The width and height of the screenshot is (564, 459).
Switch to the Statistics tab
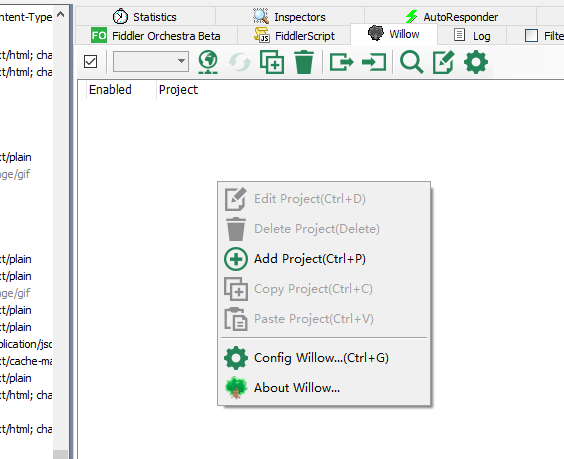(x=145, y=17)
